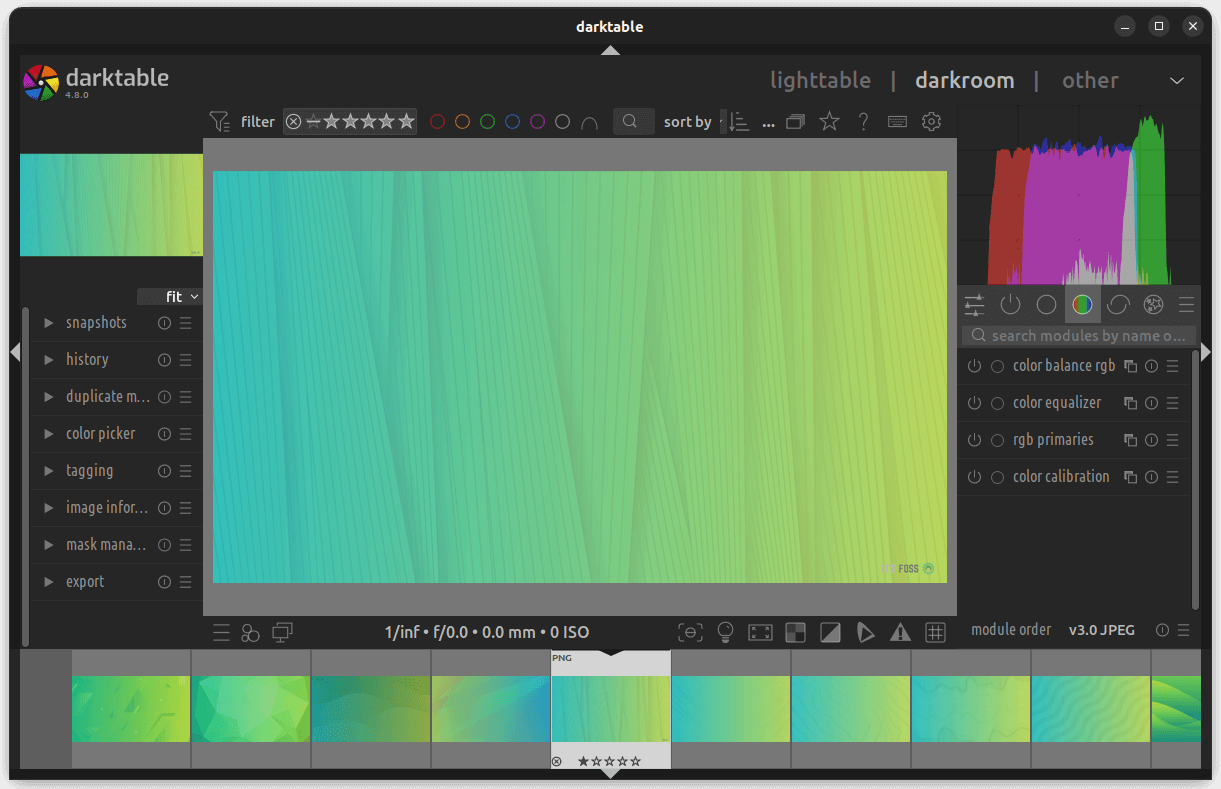The image size is (1221, 789).
Task: Switch to the lighttable view
Action: (821, 80)
